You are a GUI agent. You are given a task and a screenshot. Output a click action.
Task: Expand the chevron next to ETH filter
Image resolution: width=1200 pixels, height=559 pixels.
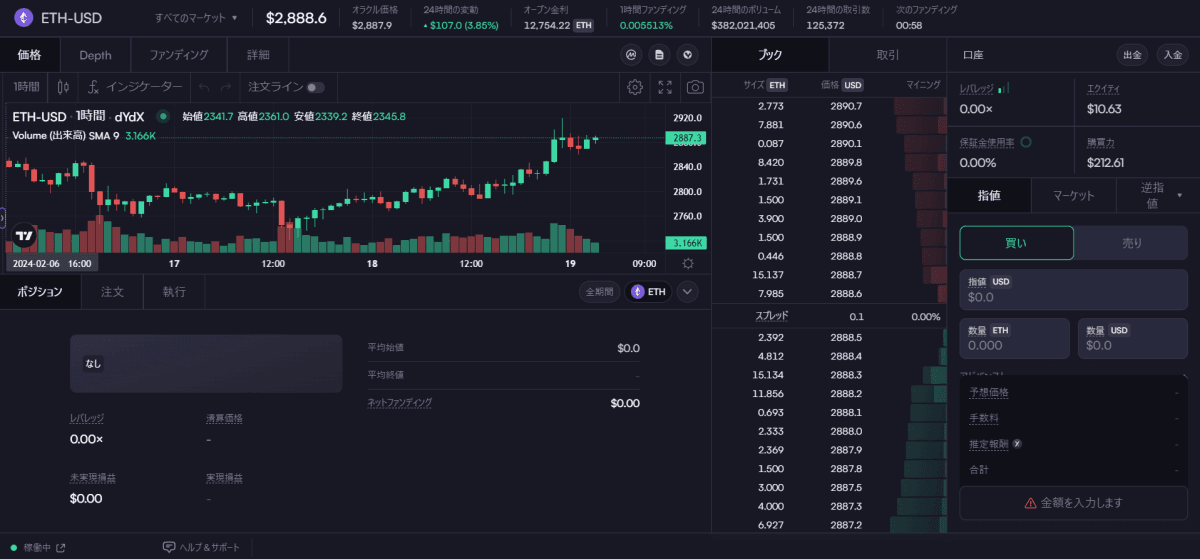(687, 292)
